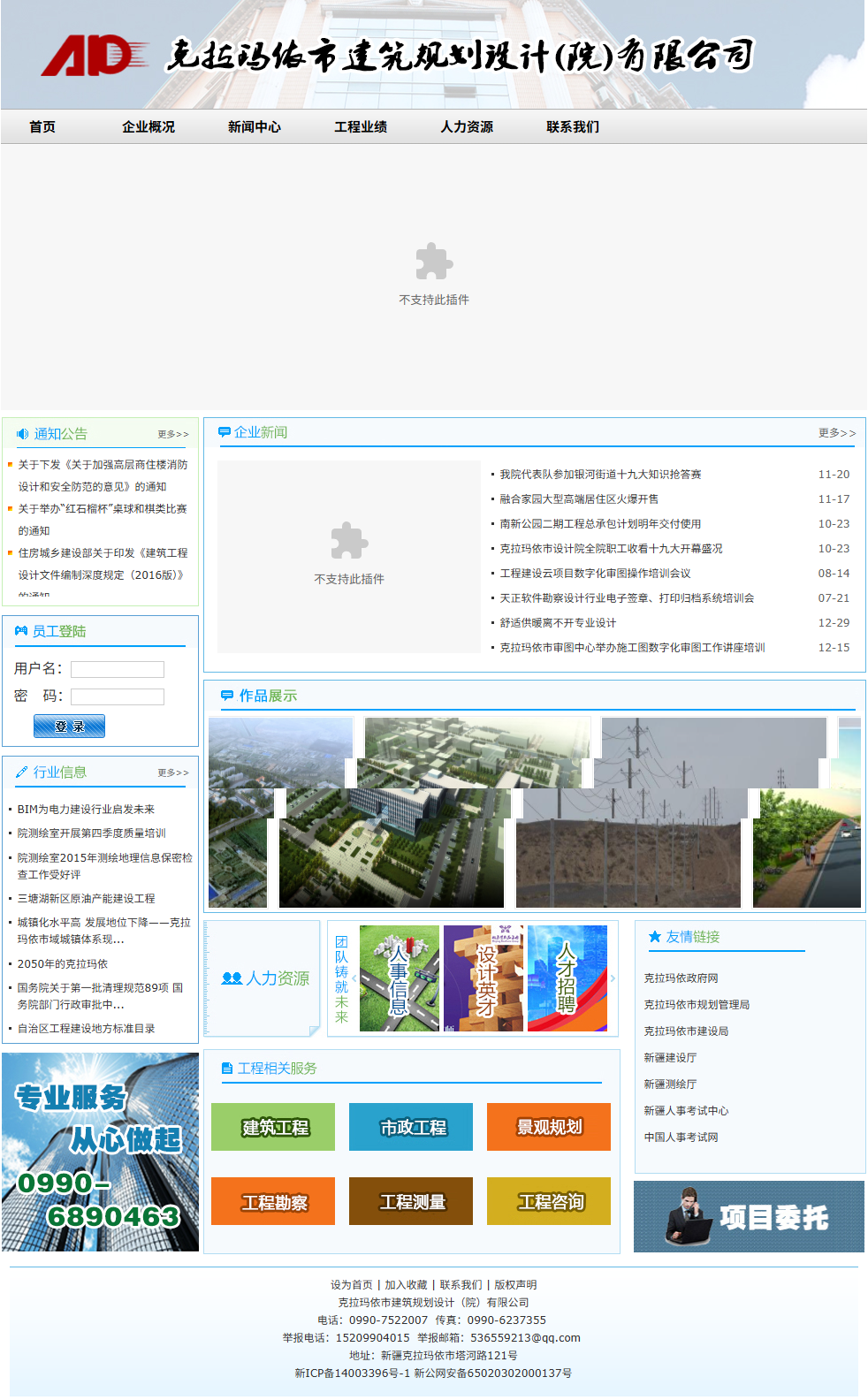The image size is (868, 1400).
Task: Show more items via 更多 in 行业信息
Action: [173, 773]
